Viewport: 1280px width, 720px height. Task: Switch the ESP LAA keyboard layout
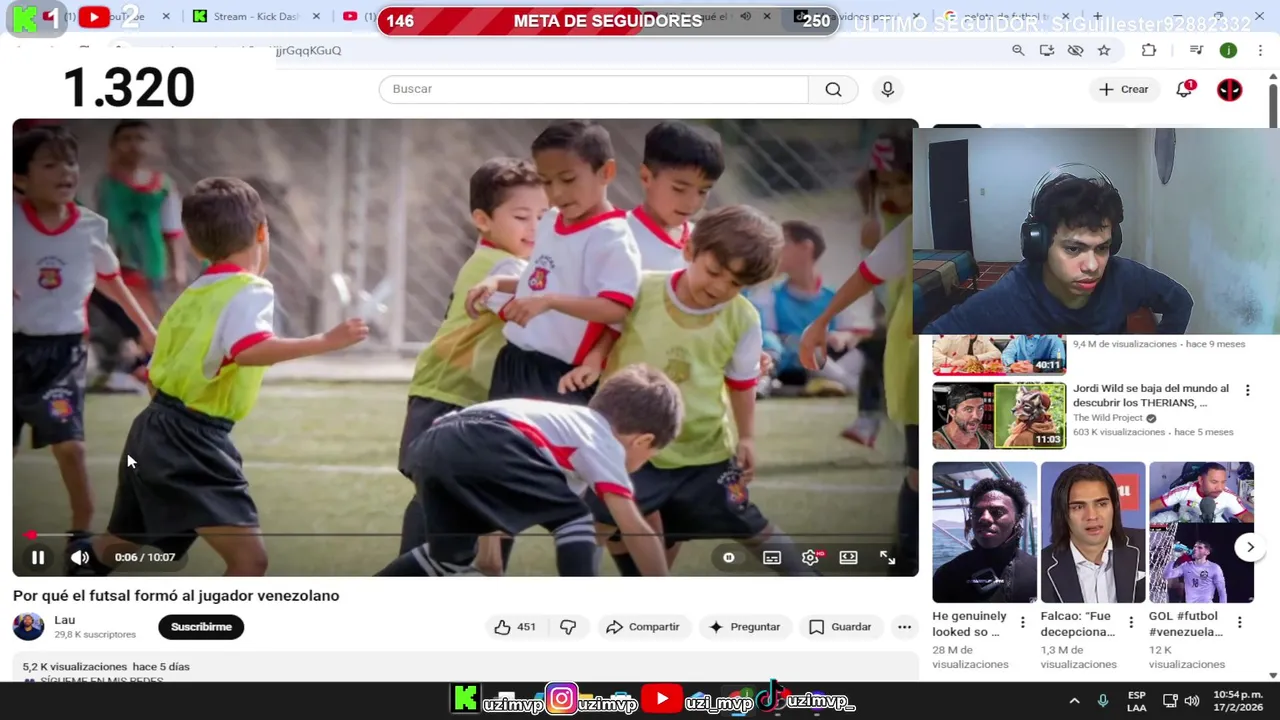pyautogui.click(x=1137, y=701)
